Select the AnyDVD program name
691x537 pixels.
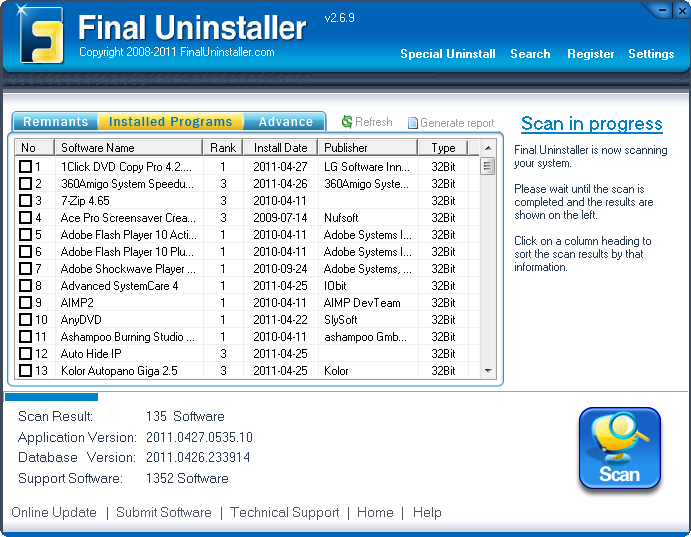point(81,320)
